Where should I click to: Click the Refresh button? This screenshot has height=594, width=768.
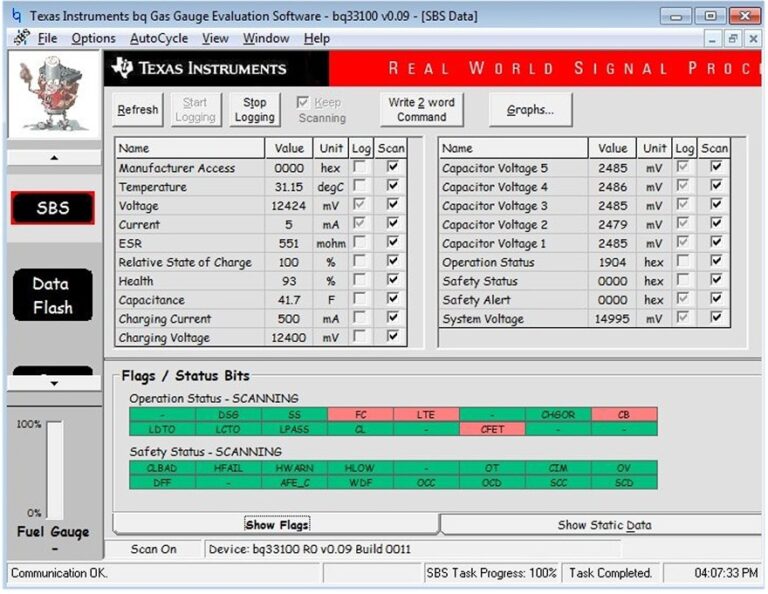[138, 110]
